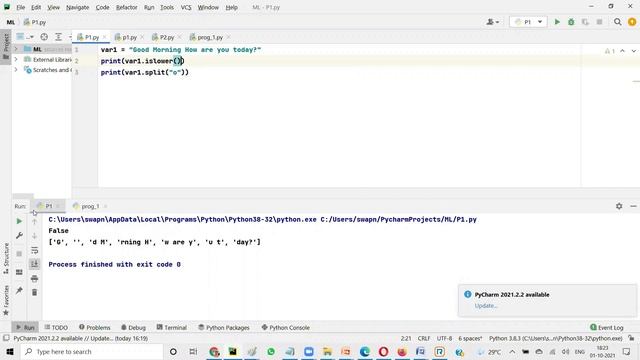Screen dimensions: 640x360
Task: Open the Code menu
Action: click(102, 7)
